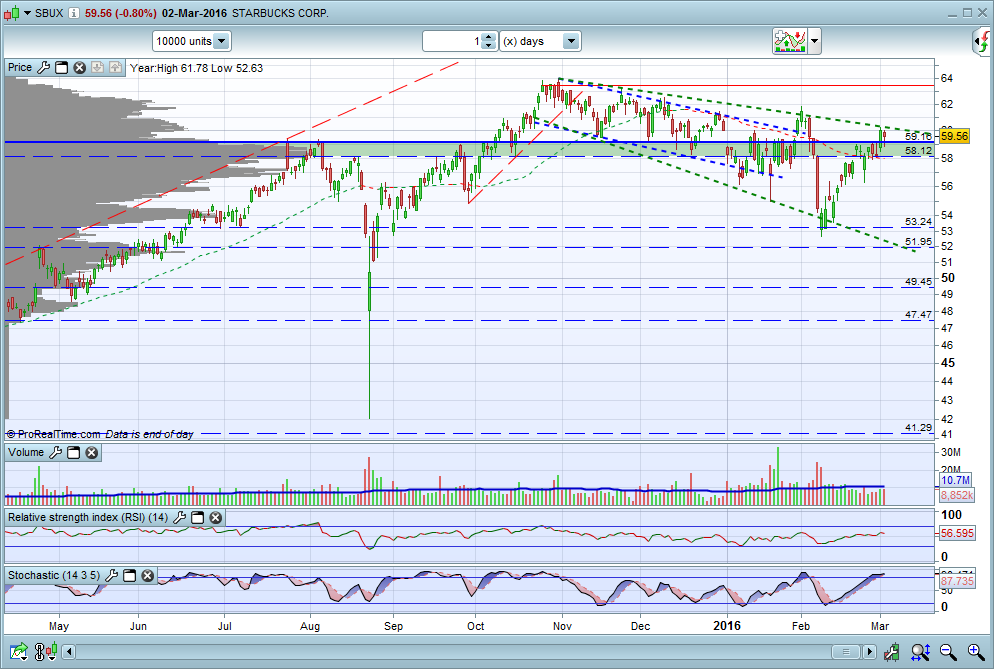Expand the trading side panel tab
Viewport: 994px width, 669px height.
(x=982, y=42)
